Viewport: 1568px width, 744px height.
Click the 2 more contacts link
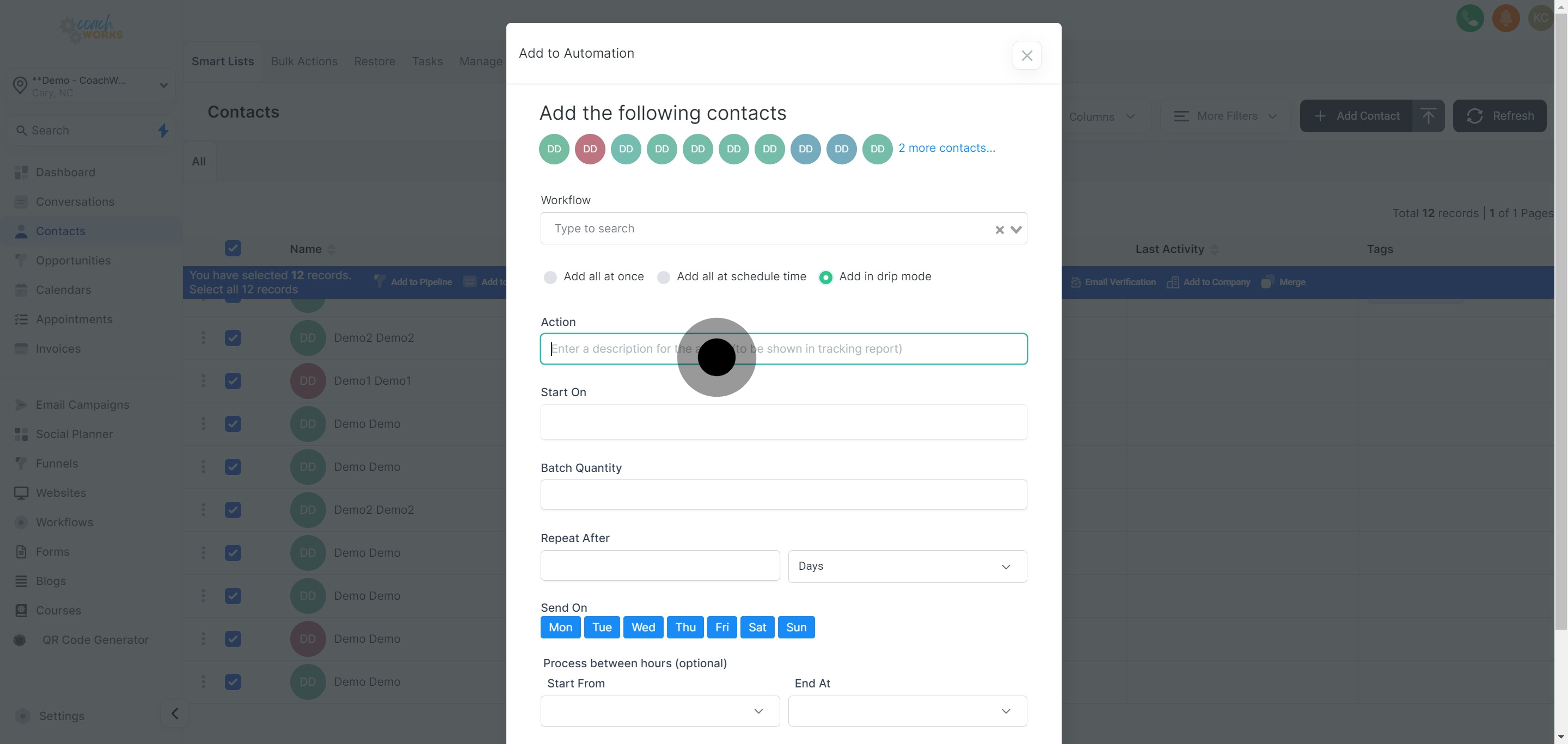(x=947, y=148)
